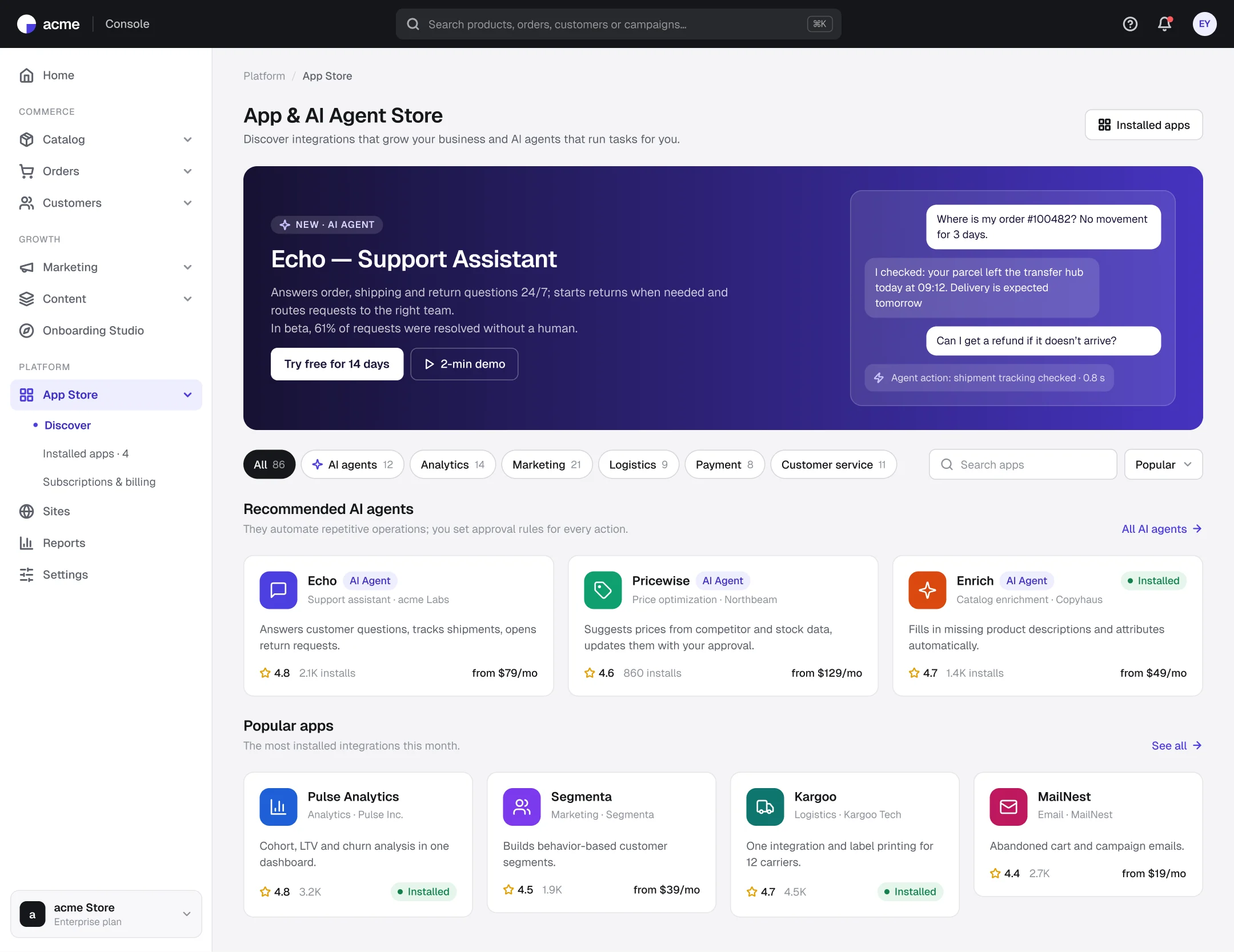The image size is (1234, 952).
Task: Open the Popular sort dropdown
Action: (x=1163, y=464)
